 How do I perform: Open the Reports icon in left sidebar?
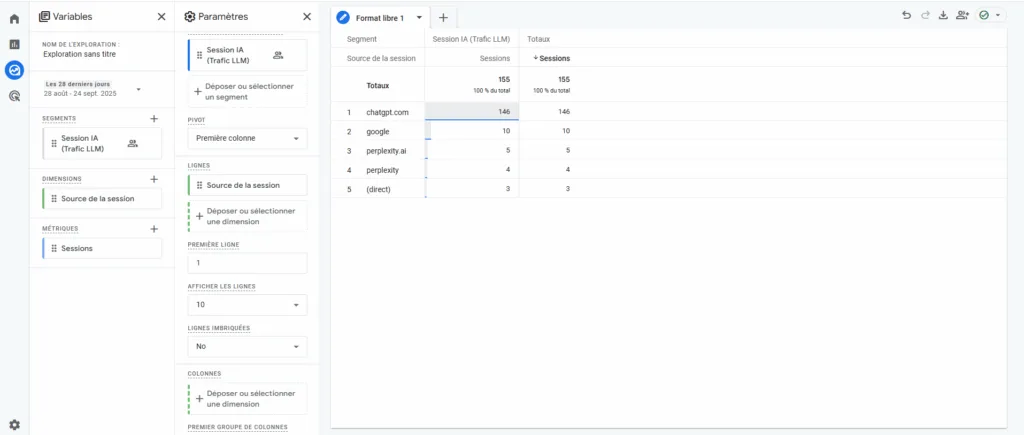(x=14, y=45)
